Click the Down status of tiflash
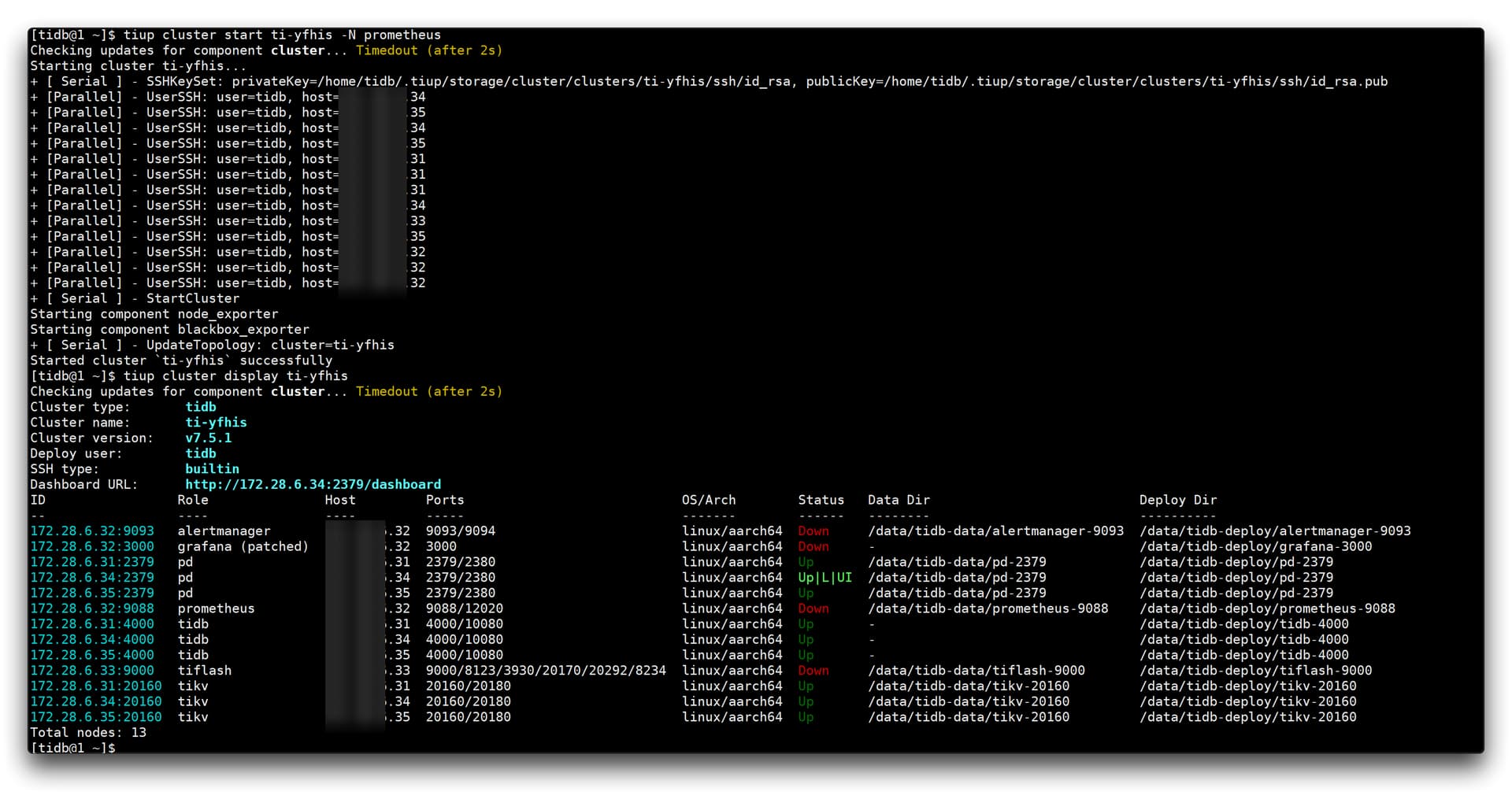1512x795 pixels. pyautogui.click(x=813, y=670)
